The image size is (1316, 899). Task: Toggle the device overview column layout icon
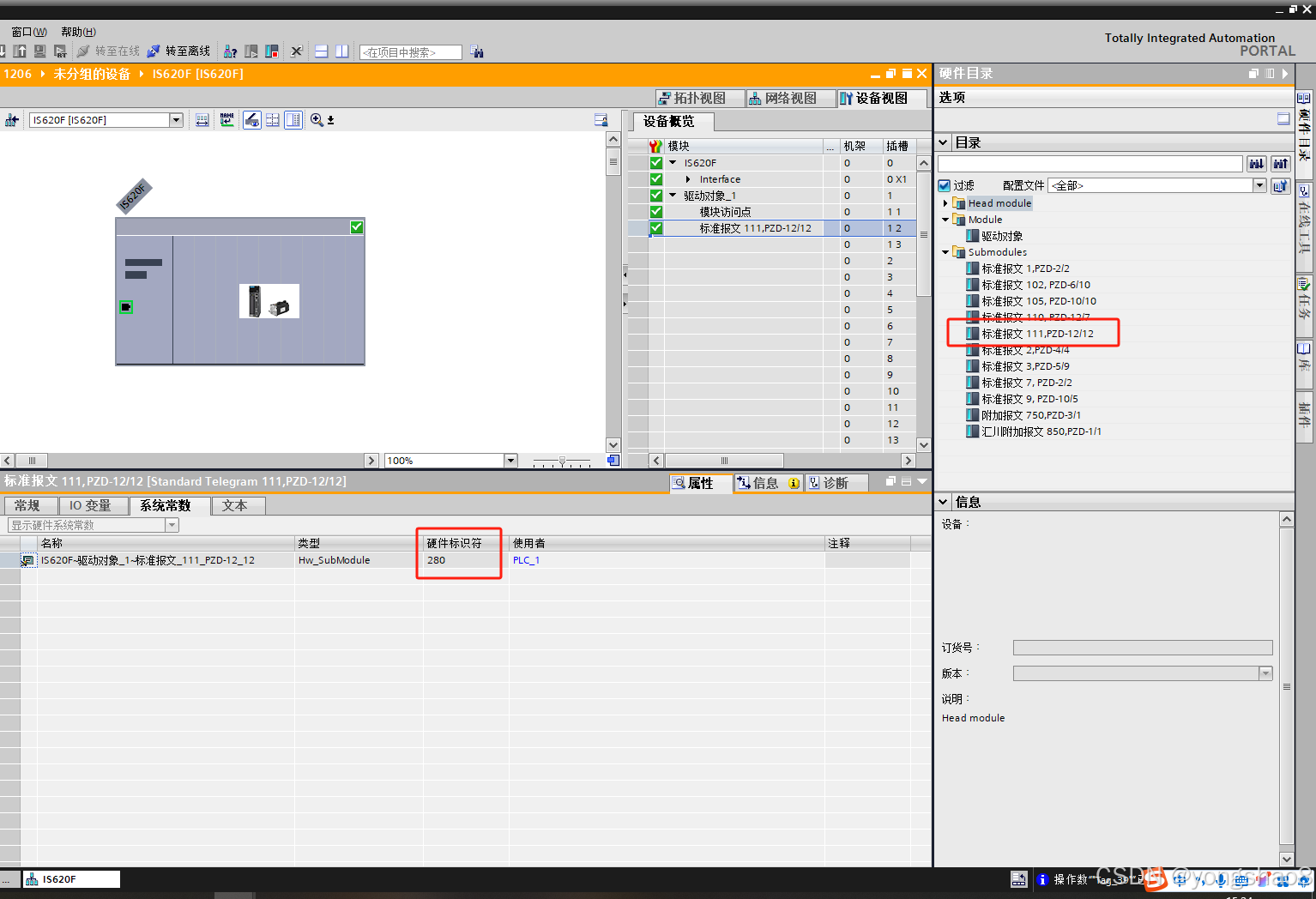(x=293, y=120)
